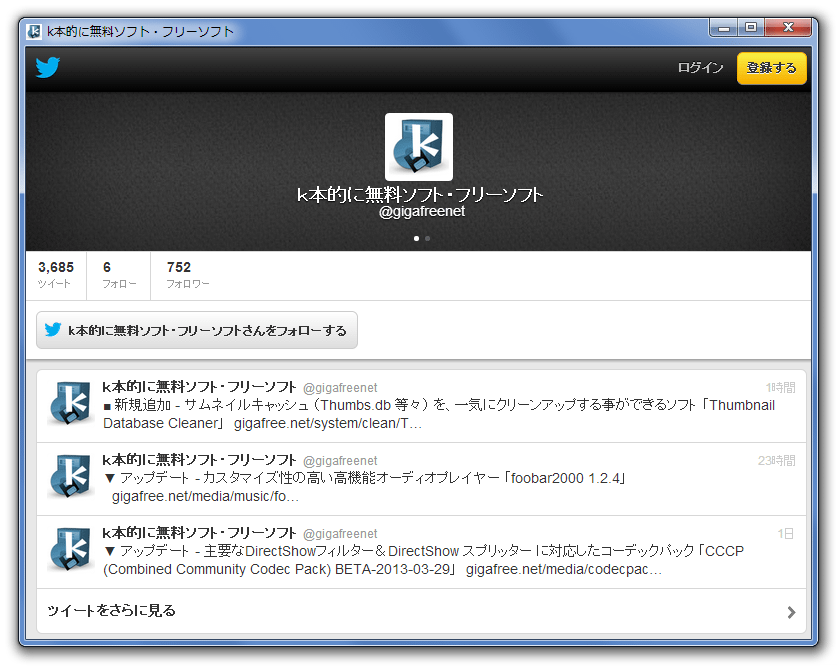Open the gigafree.net/system/clean/T… link
Viewport: 840px width, 671px height.
coord(328,424)
